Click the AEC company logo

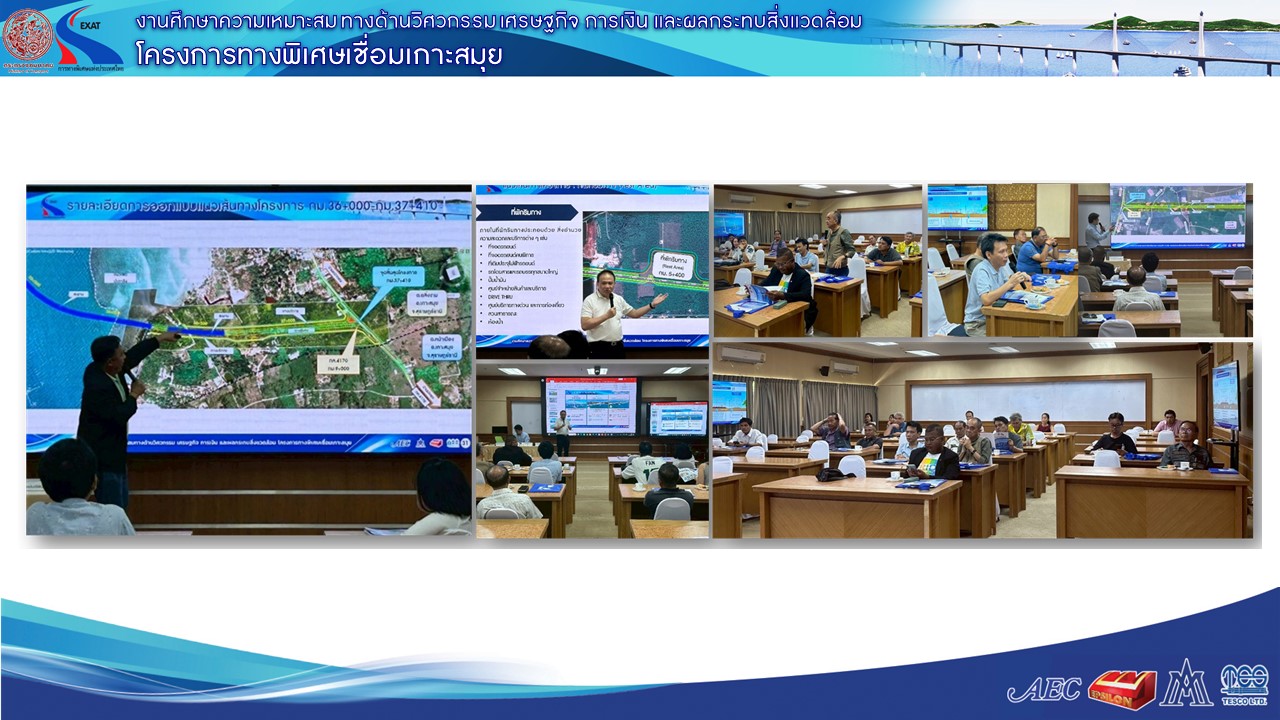tap(1043, 689)
